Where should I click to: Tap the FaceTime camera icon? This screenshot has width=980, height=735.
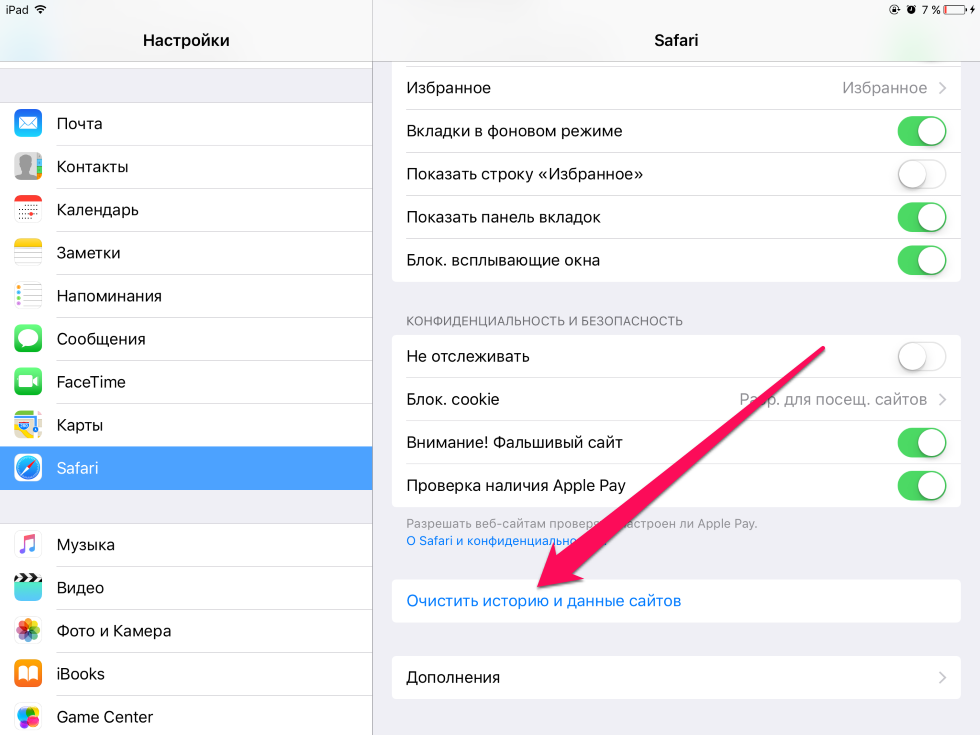point(28,382)
